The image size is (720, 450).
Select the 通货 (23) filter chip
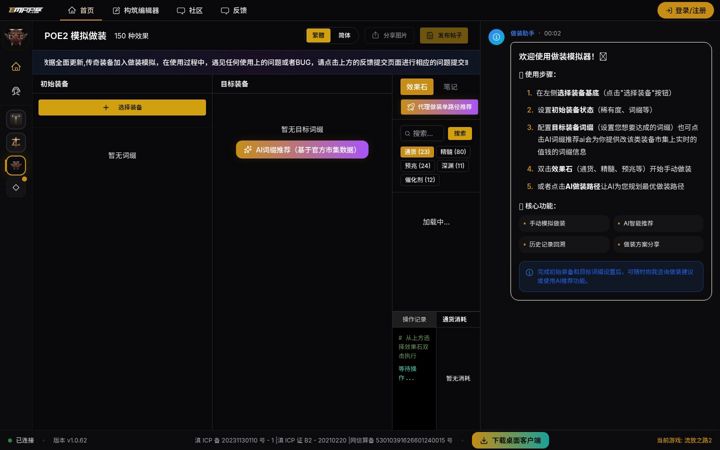[x=417, y=152]
